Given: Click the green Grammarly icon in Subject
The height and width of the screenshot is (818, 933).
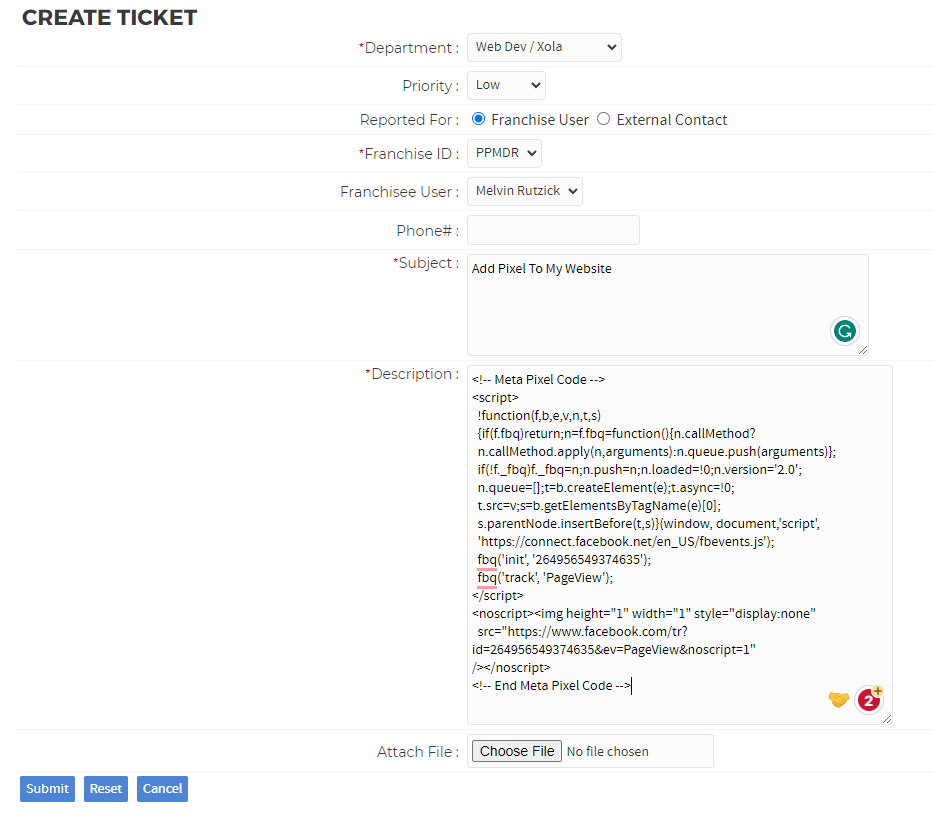Looking at the screenshot, I should point(845,331).
